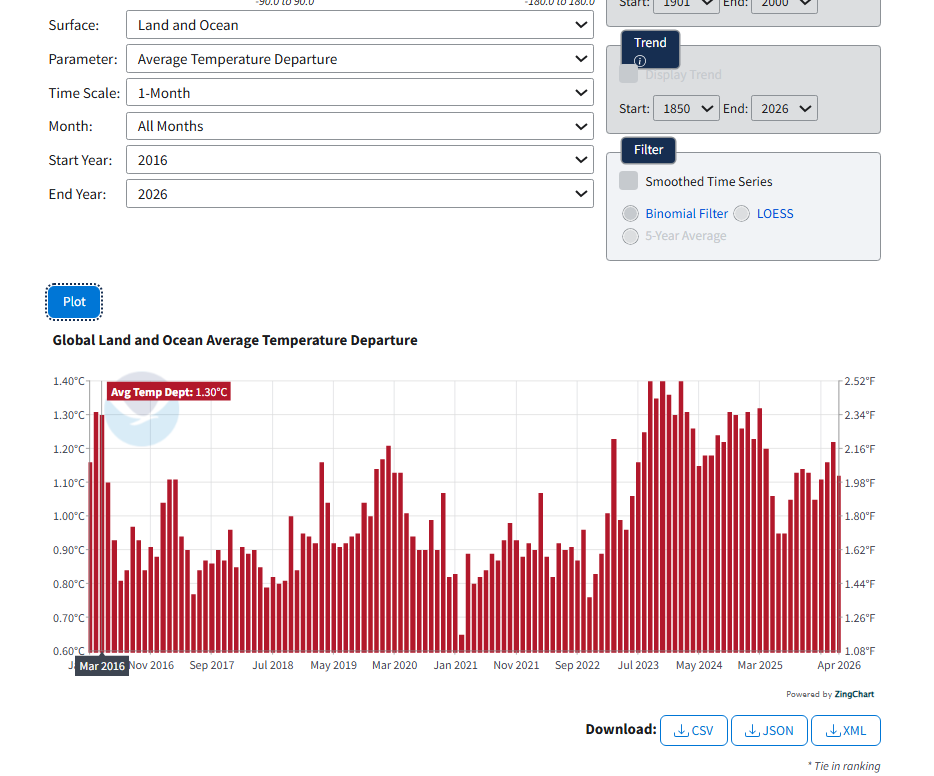Click the Smoothed Time Series label

(709, 182)
